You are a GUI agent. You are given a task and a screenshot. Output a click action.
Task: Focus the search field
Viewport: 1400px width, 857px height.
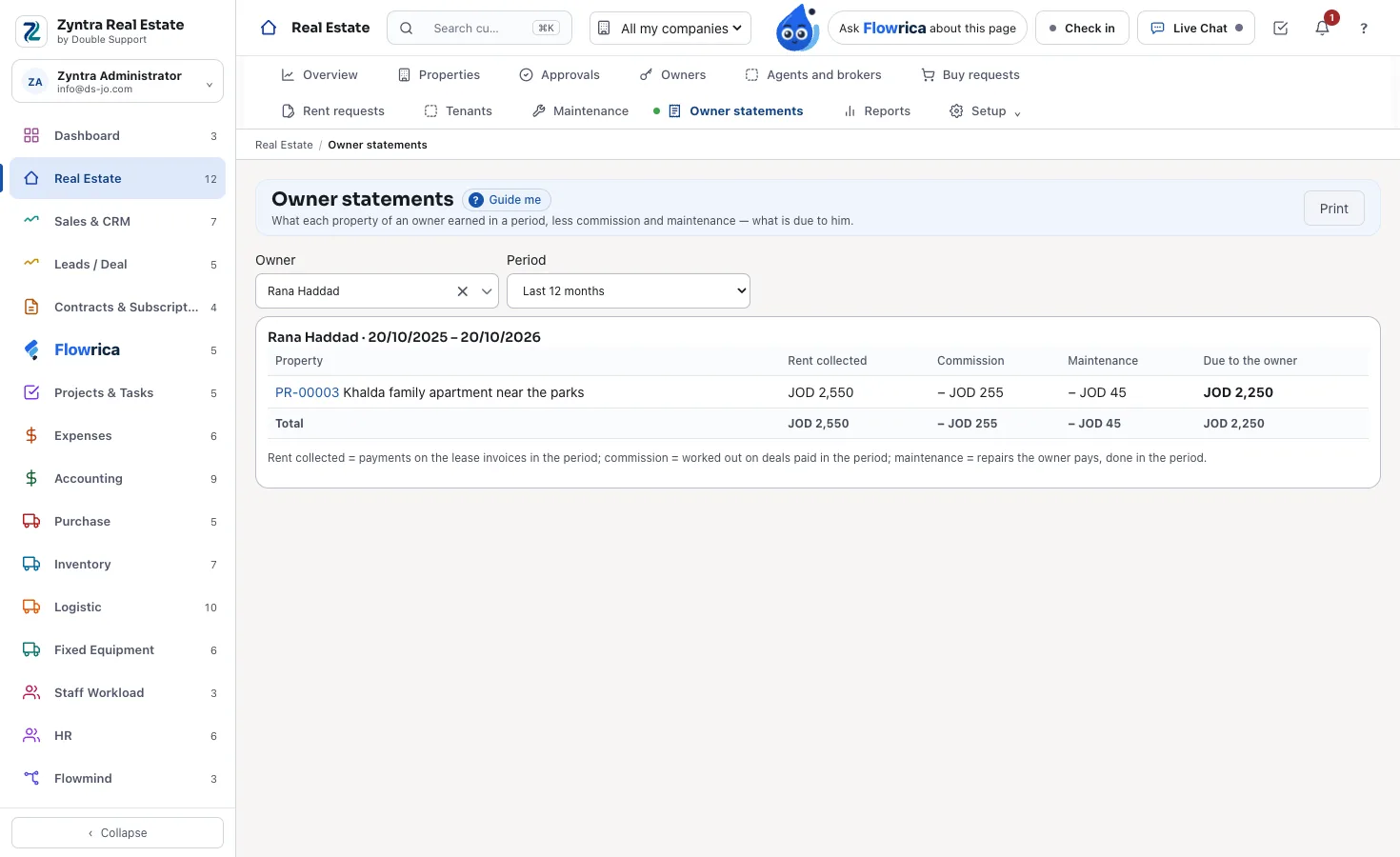click(479, 29)
